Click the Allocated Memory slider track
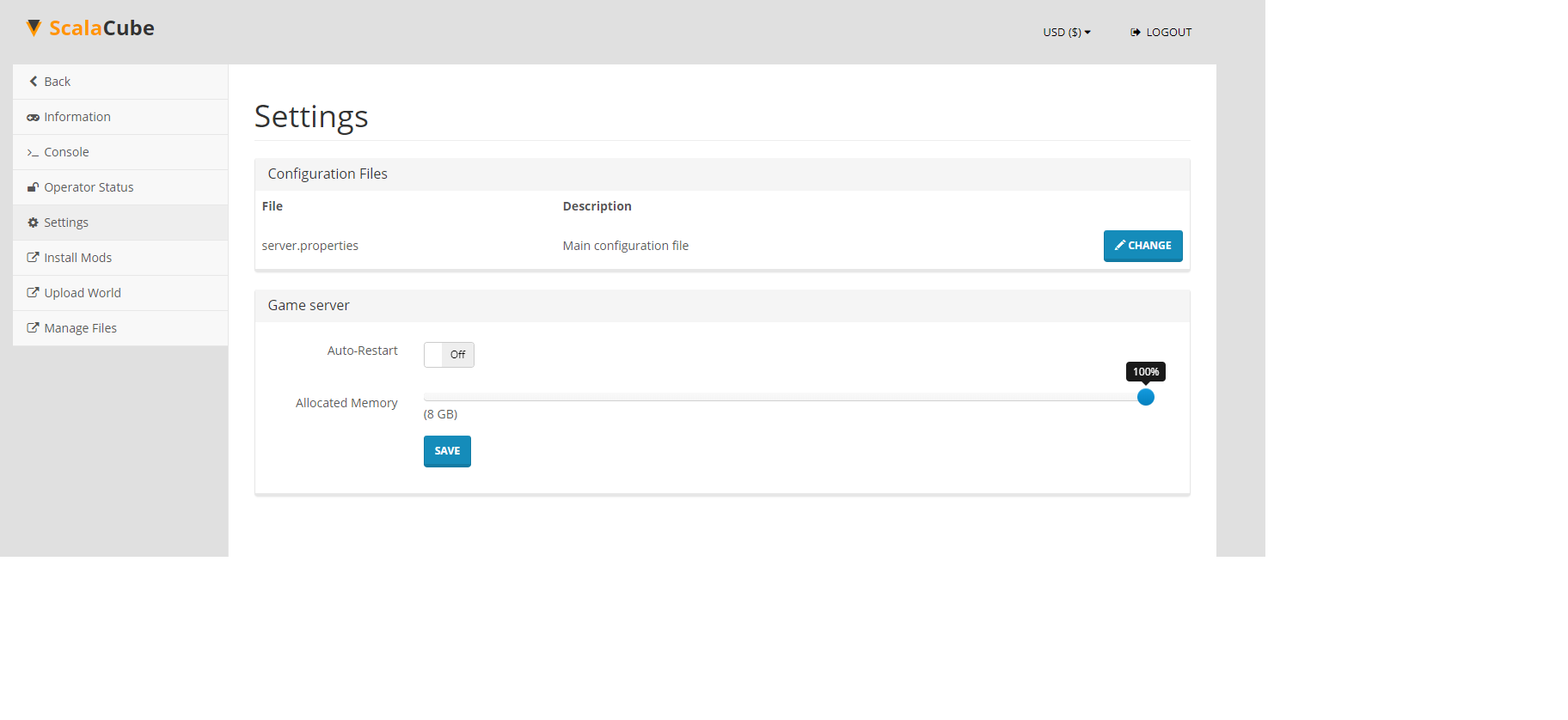Viewport: 1568px width, 720px height. click(x=784, y=397)
